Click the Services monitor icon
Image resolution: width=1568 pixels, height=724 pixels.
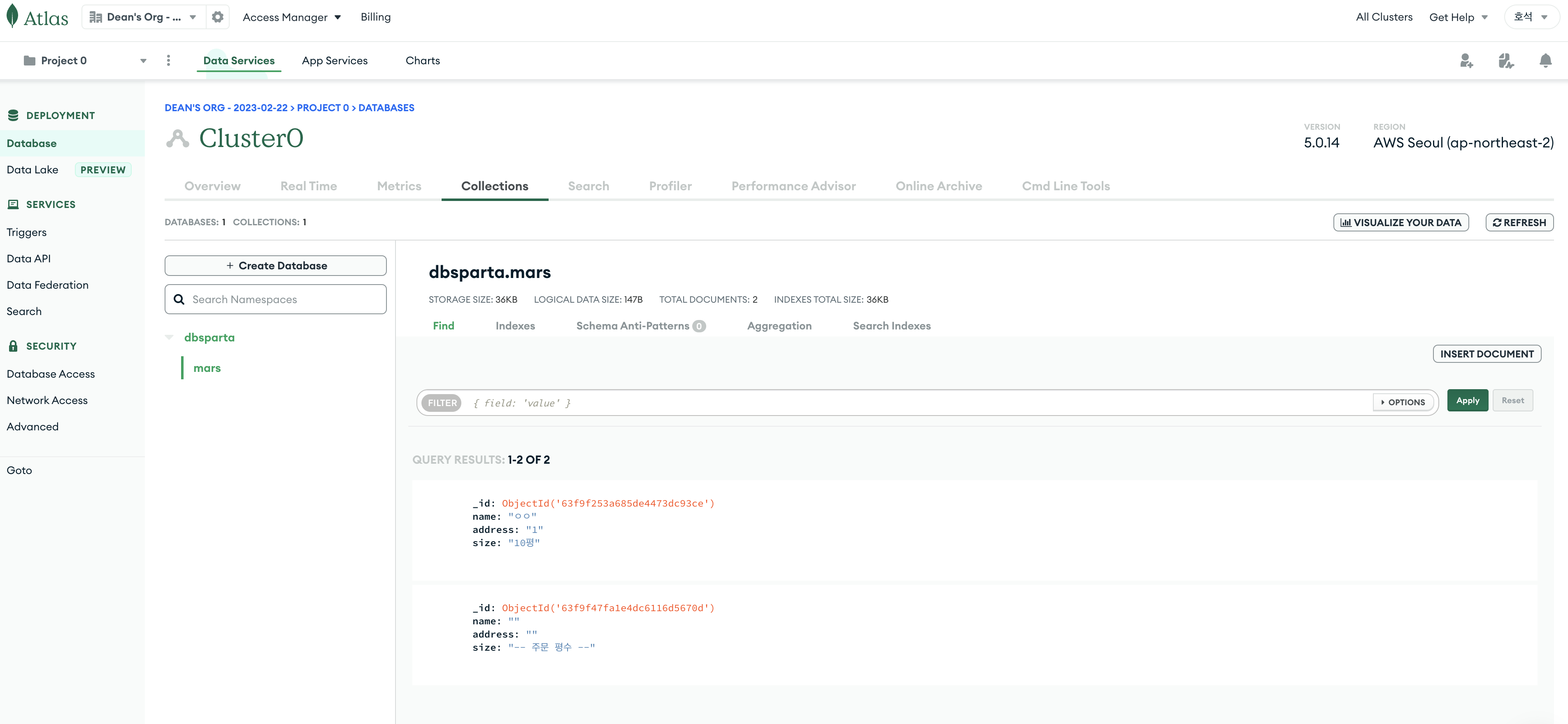13,204
